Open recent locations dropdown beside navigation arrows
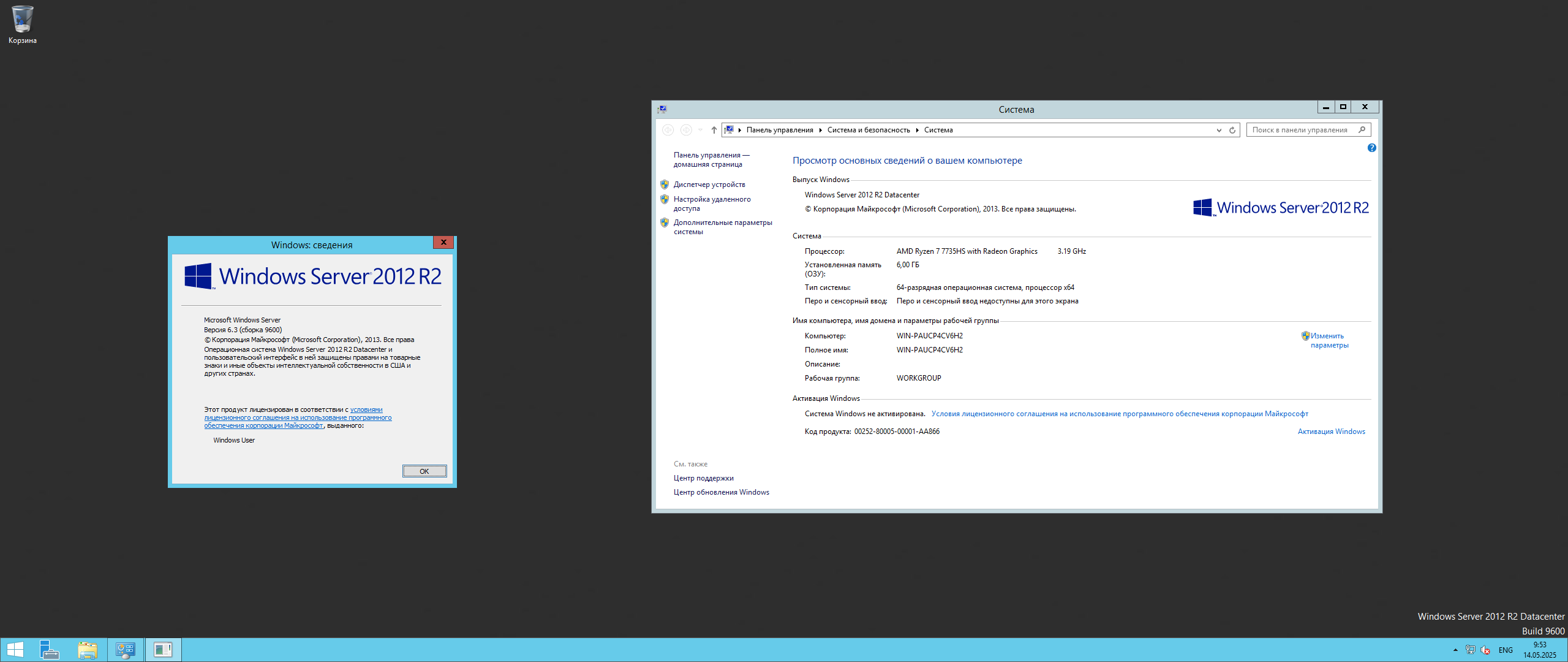Image resolution: width=1568 pixels, height=662 pixels. coord(700,130)
